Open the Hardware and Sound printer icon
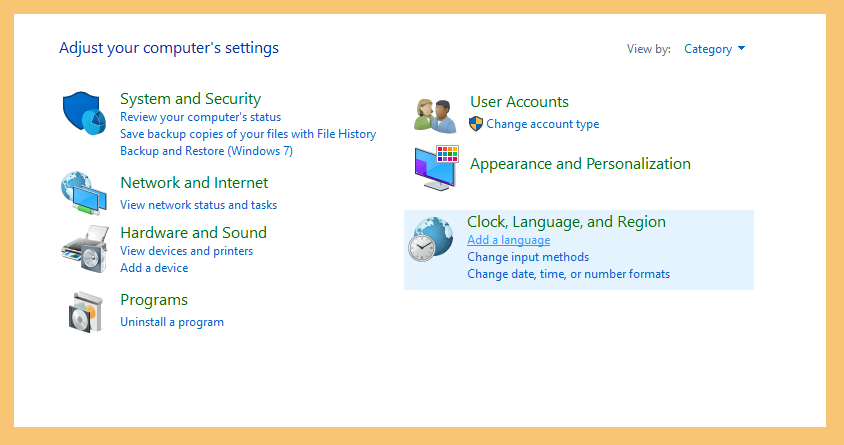This screenshot has height=445, width=844. point(85,249)
